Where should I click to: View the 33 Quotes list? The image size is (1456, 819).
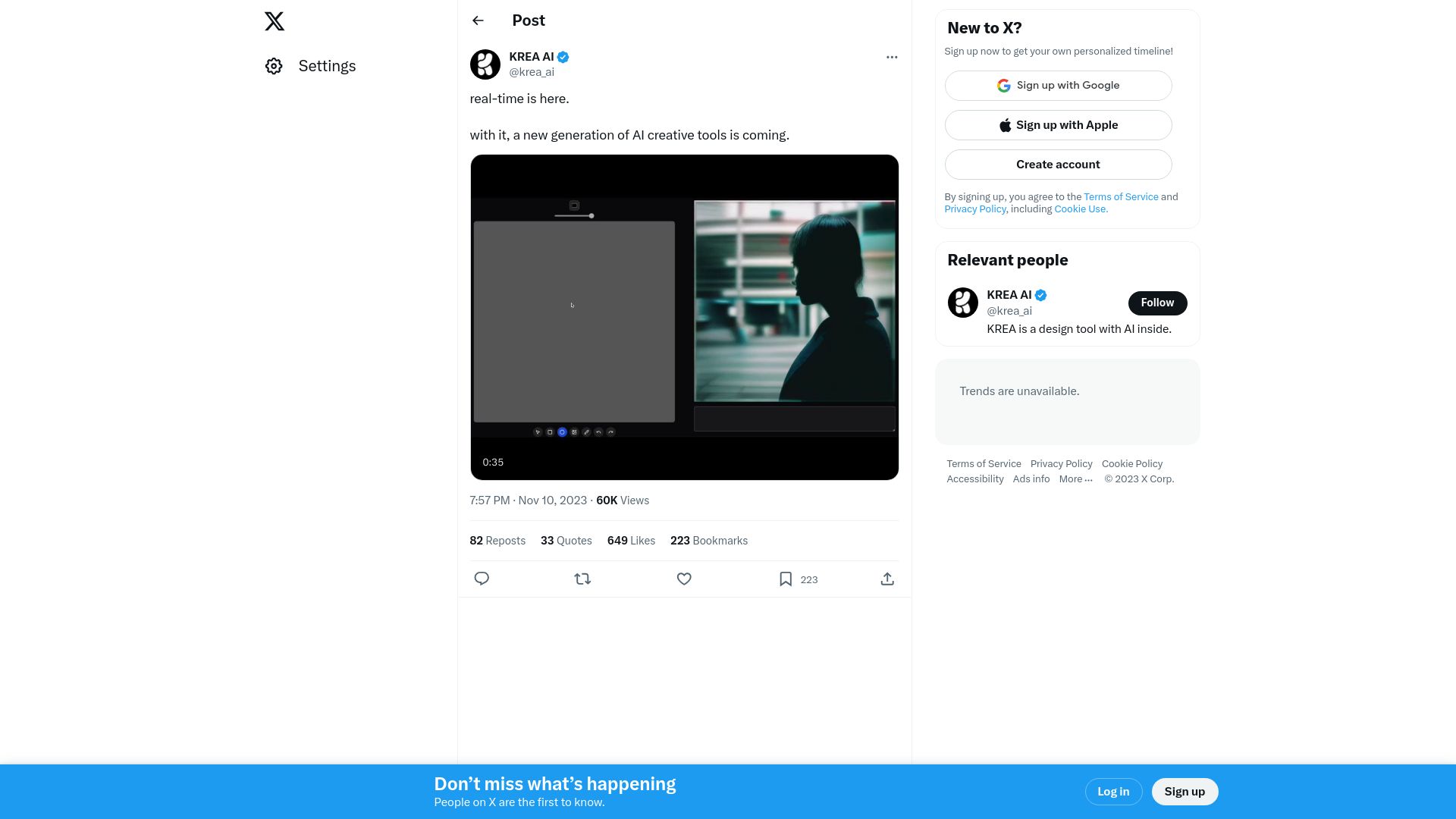point(566,541)
